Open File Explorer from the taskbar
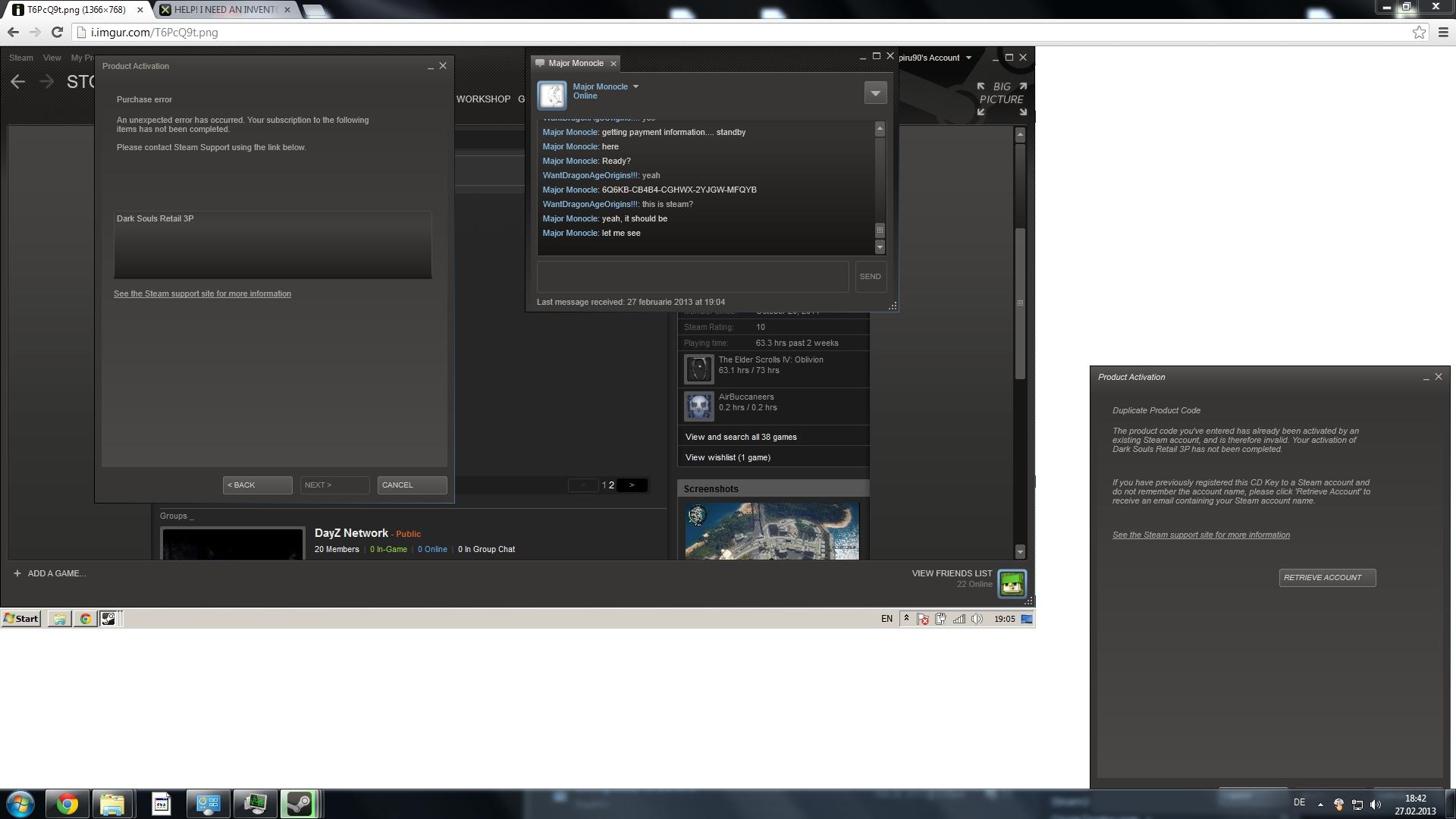Image resolution: width=1456 pixels, height=819 pixels. [x=112, y=804]
